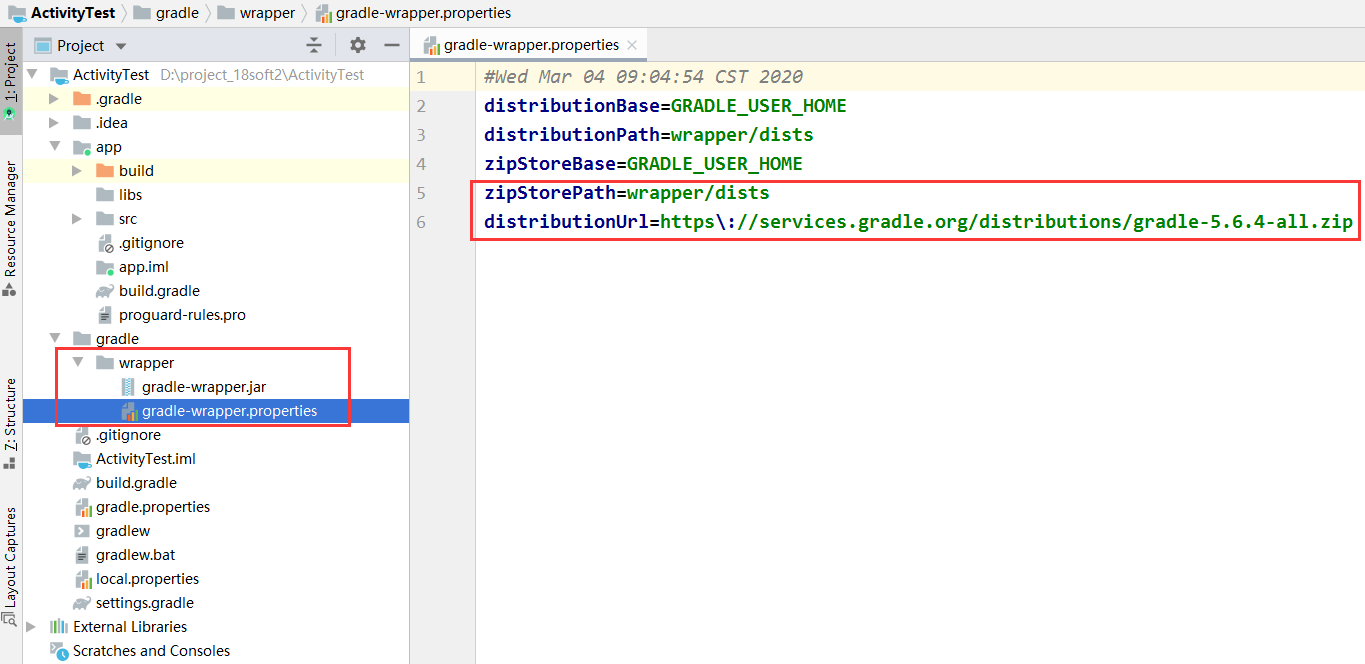Open Layout Captures side tab
The height and width of the screenshot is (664, 1365).
coord(10,565)
